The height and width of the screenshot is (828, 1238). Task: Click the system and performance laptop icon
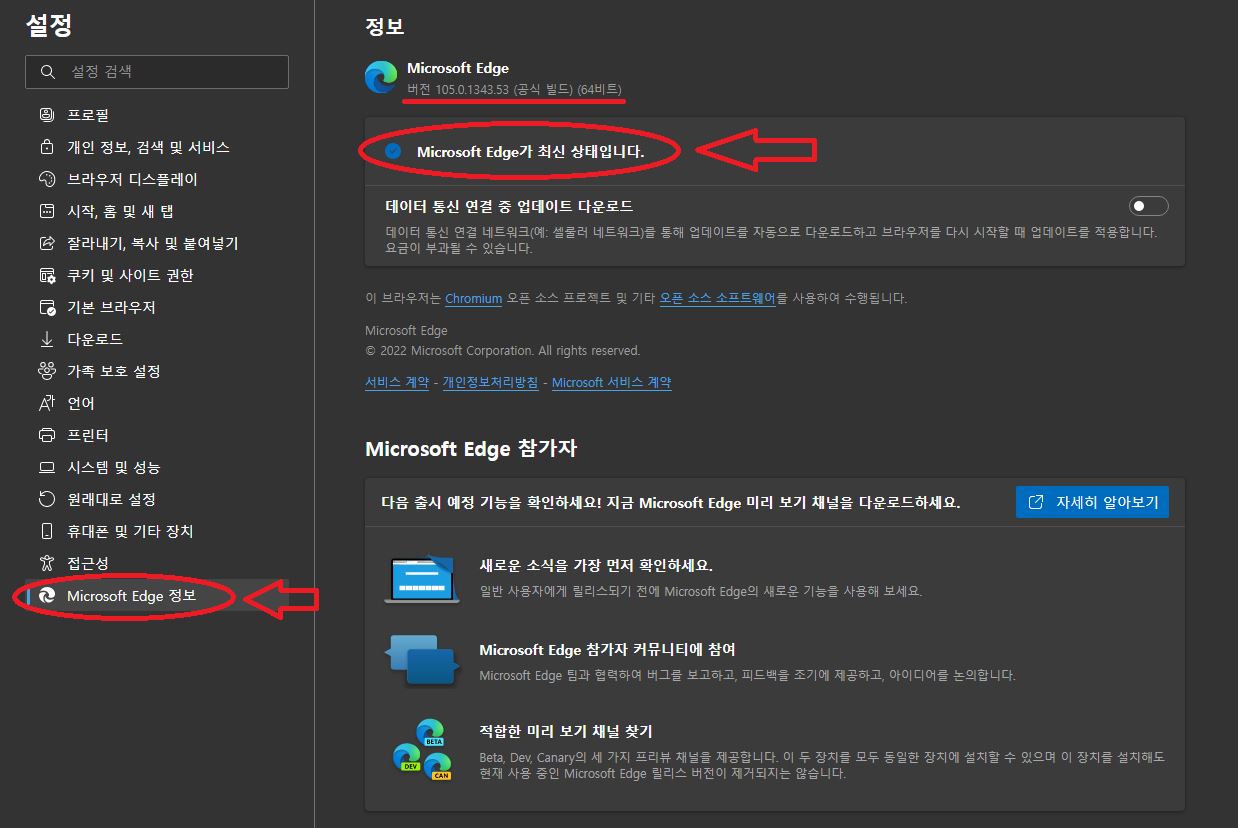tap(46, 467)
